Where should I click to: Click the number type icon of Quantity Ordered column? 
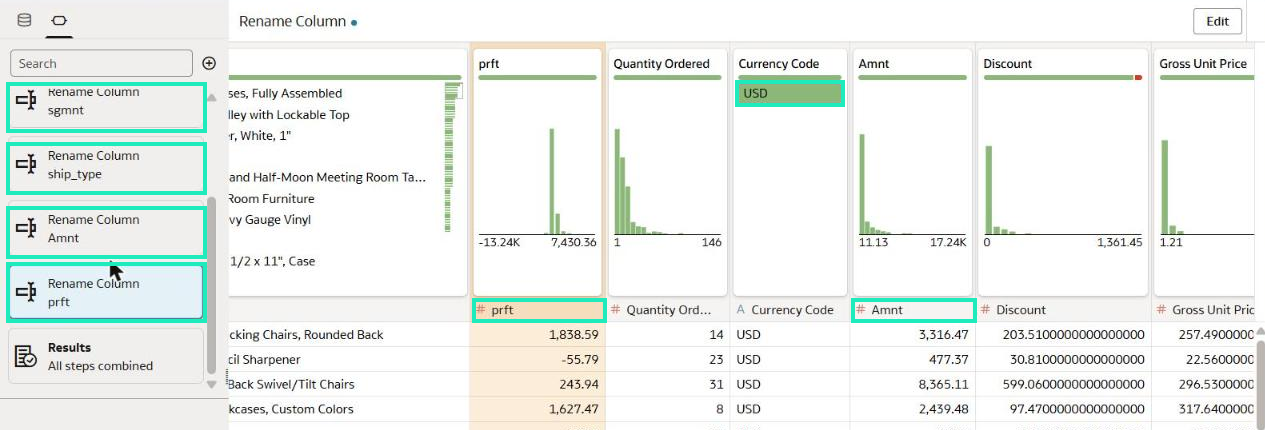click(616, 310)
